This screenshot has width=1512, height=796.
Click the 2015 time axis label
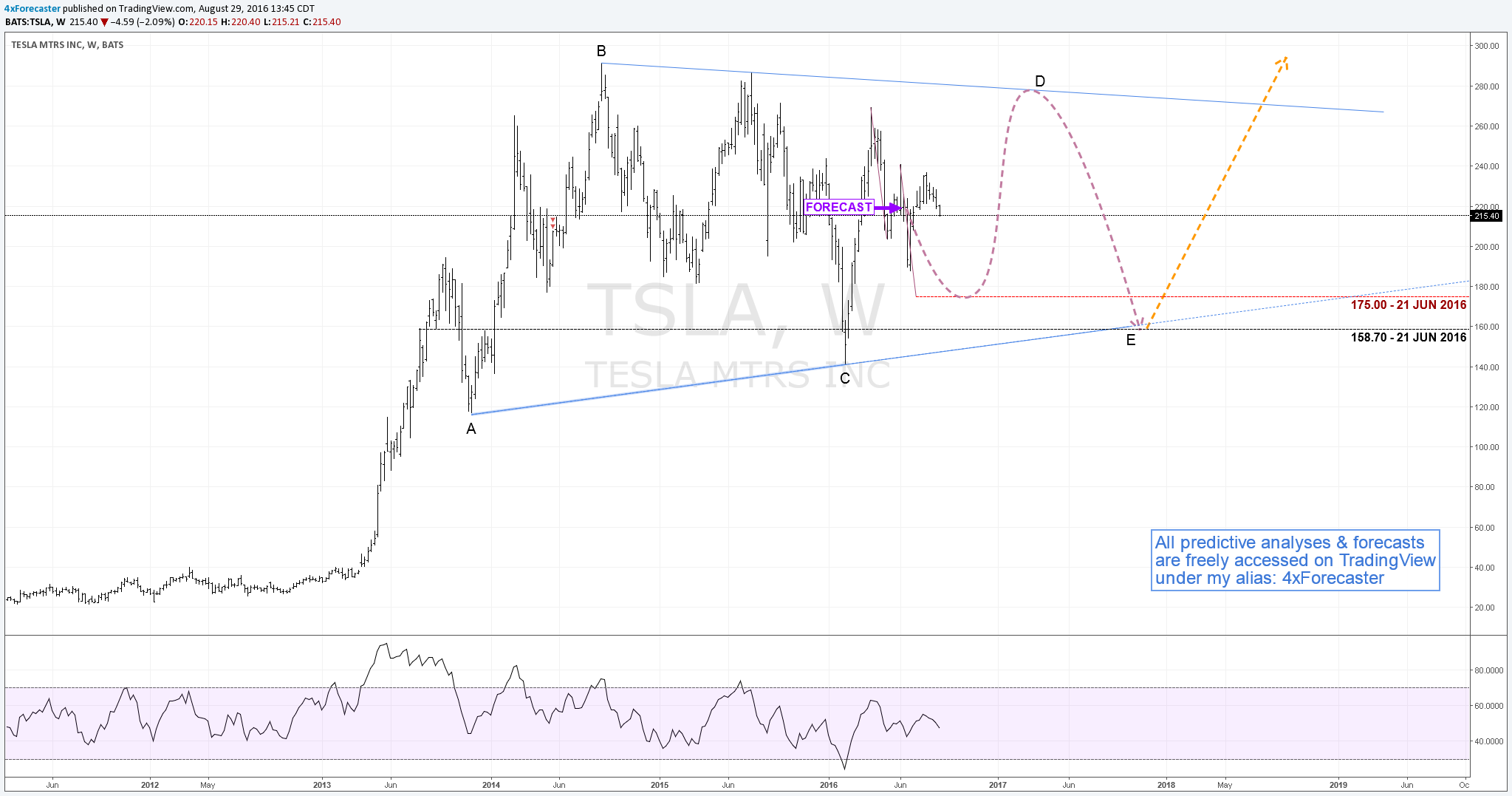(x=660, y=785)
